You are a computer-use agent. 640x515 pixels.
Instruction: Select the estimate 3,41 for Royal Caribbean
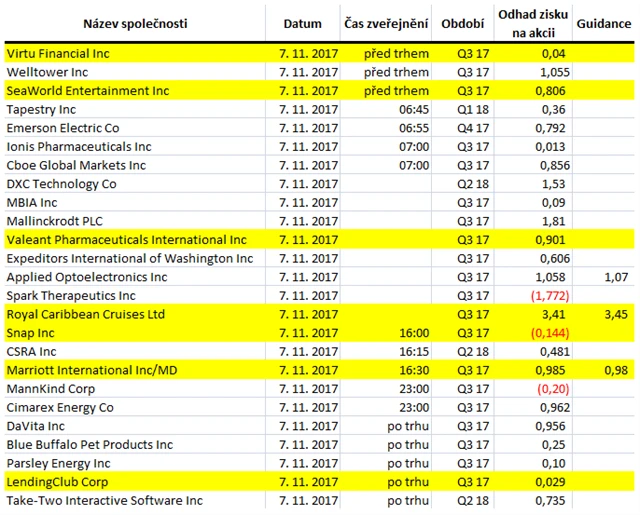[553, 314]
